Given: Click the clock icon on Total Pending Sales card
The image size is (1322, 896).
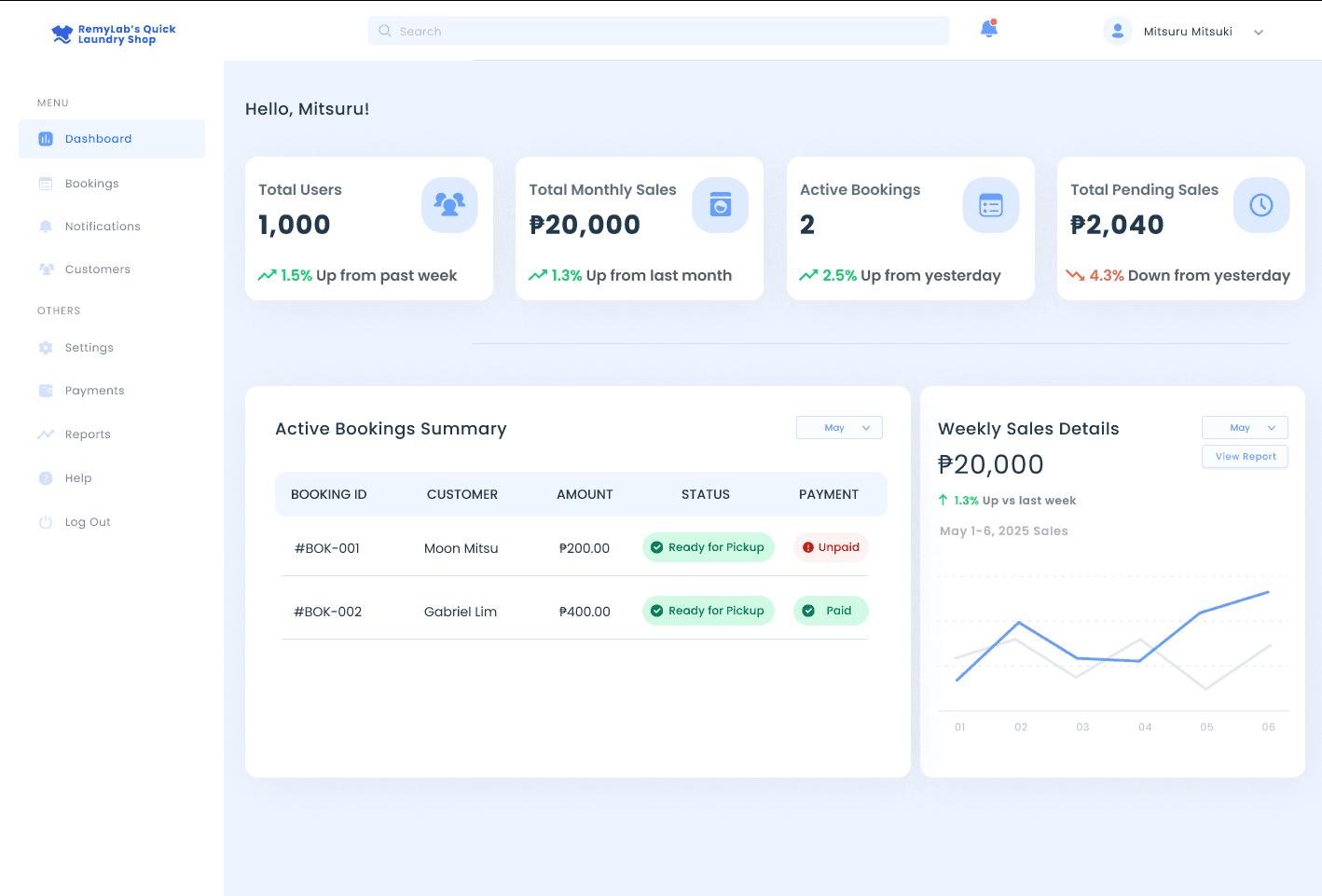Looking at the screenshot, I should (x=1261, y=205).
